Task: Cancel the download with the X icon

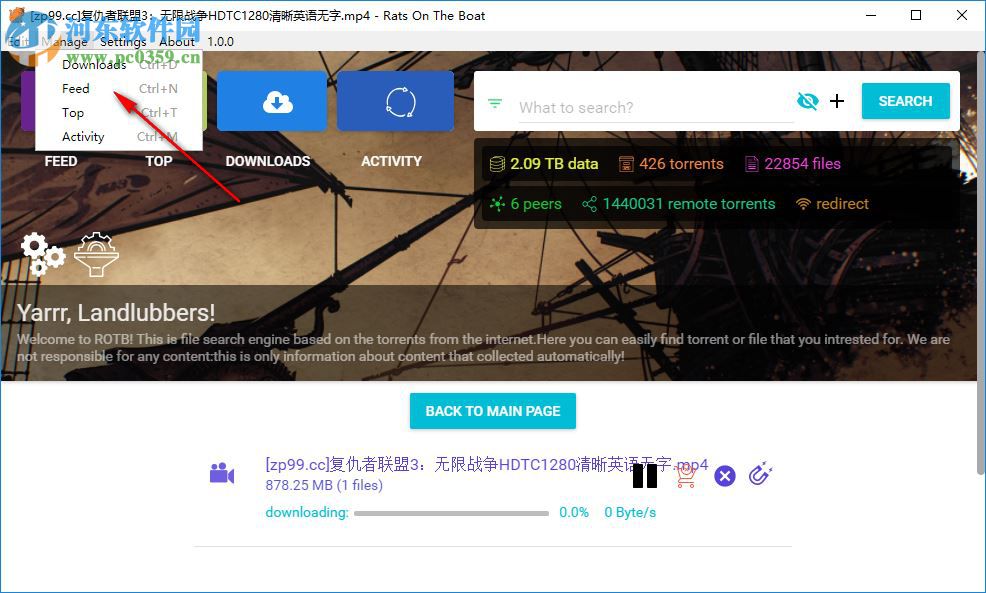Action: coord(724,475)
